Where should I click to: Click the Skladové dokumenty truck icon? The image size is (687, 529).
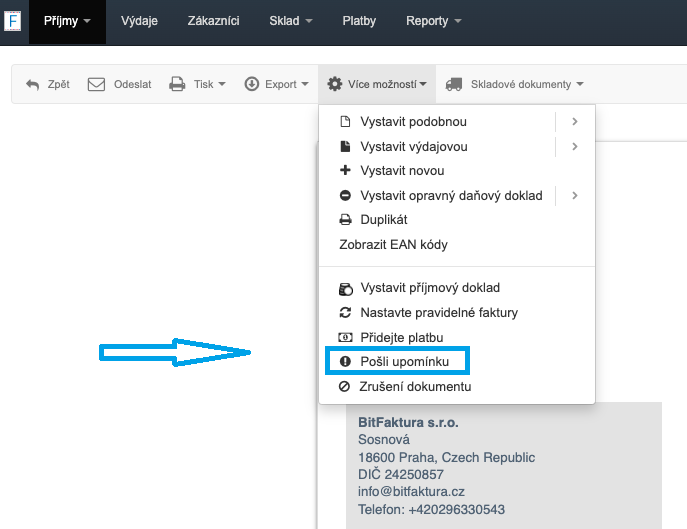454,84
